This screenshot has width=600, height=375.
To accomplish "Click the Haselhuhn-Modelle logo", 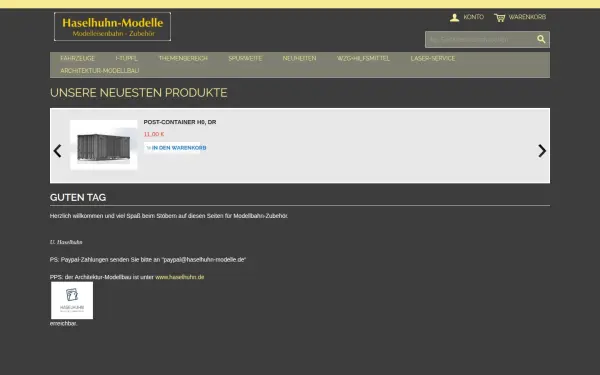I will tap(112, 26).
